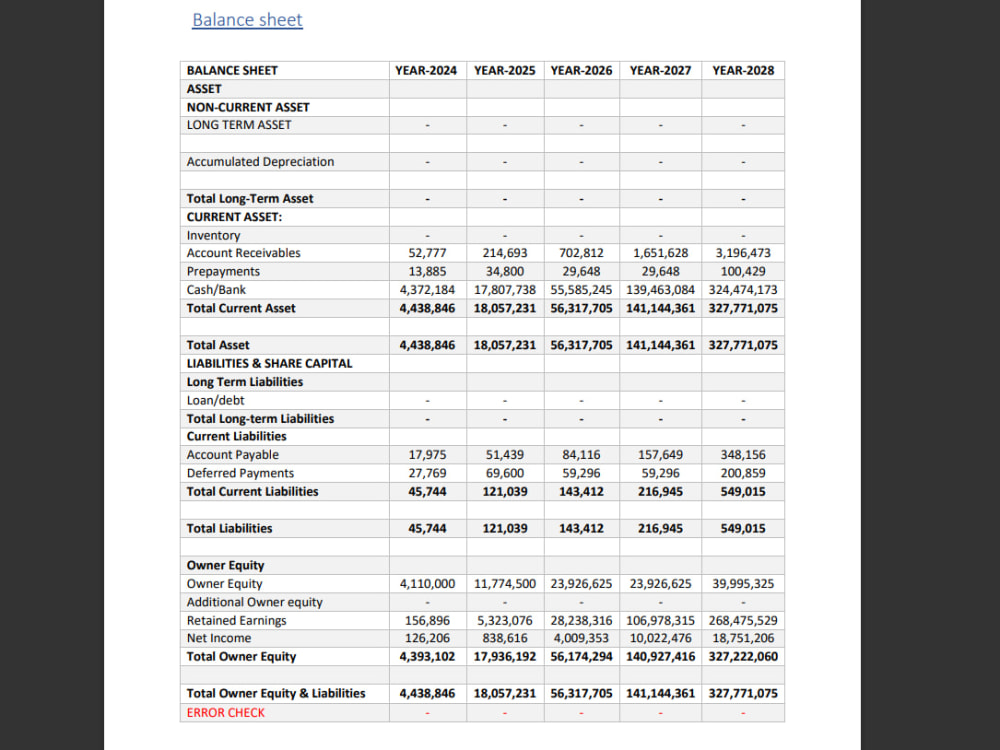Viewport: 1000px width, 750px height.
Task: Click Account Receivables value 52,777
Action: point(427,253)
